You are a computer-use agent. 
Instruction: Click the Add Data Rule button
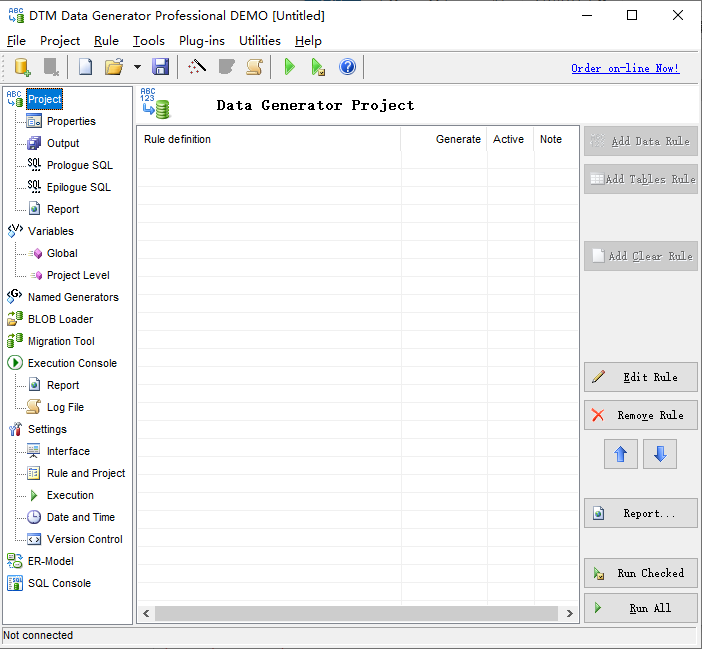pos(641,141)
